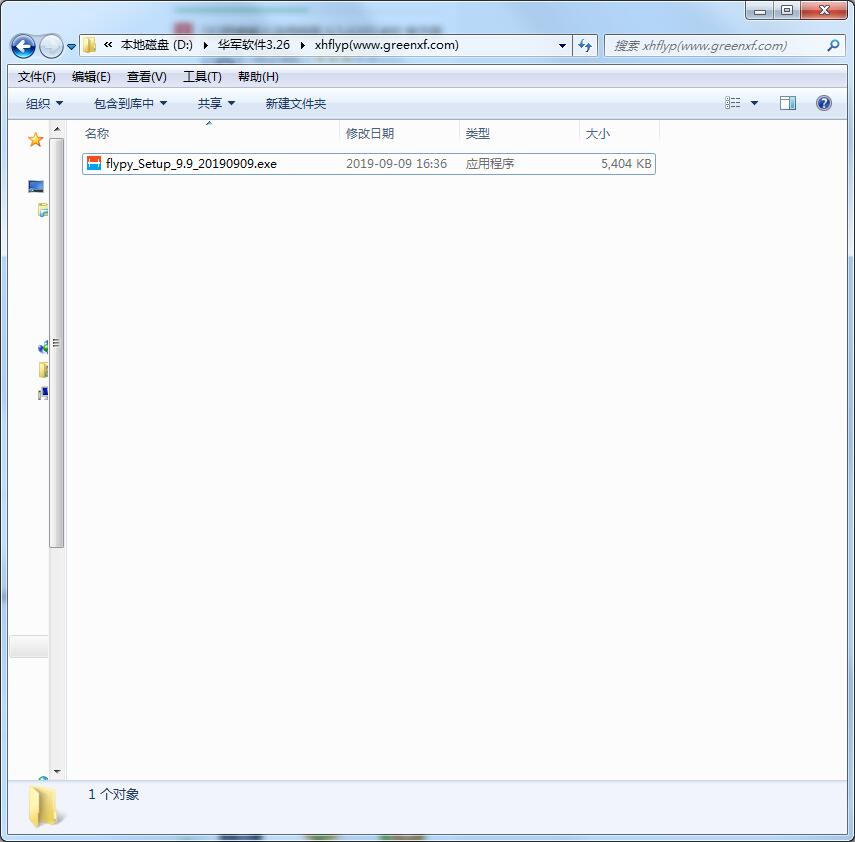The height and width of the screenshot is (842, 855).
Task: Click the change view icon
Action: point(732,103)
